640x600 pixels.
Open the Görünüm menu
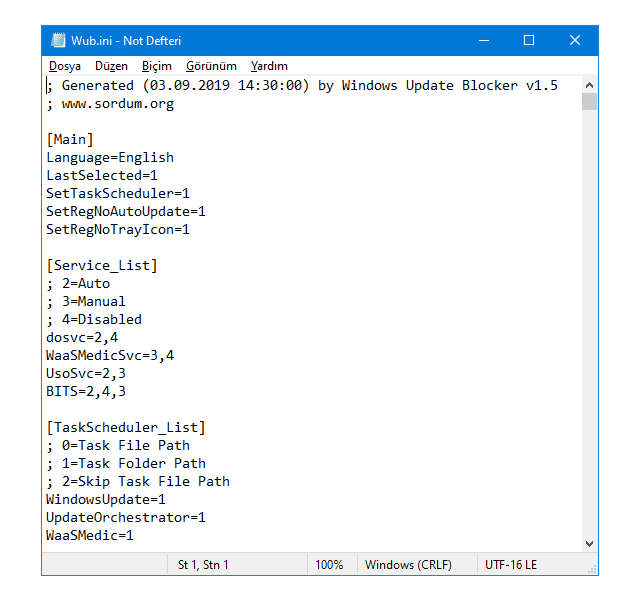[x=211, y=66]
